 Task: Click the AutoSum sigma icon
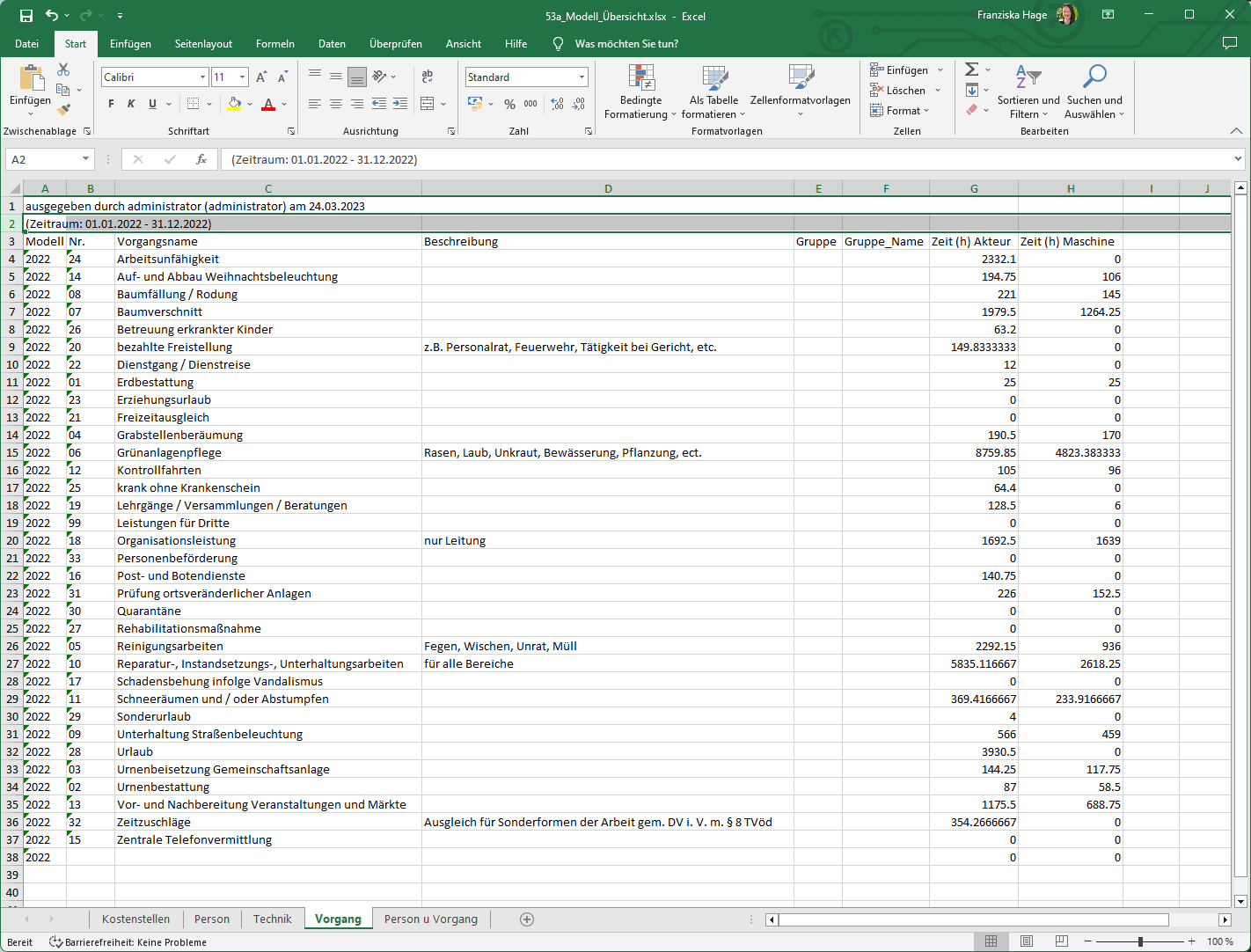pyautogui.click(x=971, y=70)
